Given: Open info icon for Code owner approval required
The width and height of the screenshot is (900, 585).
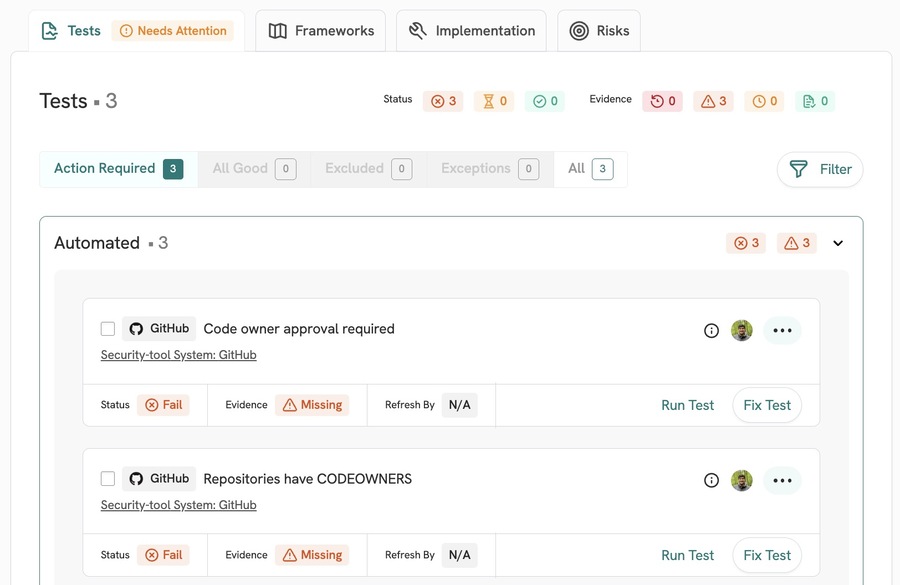Looking at the screenshot, I should 711,331.
